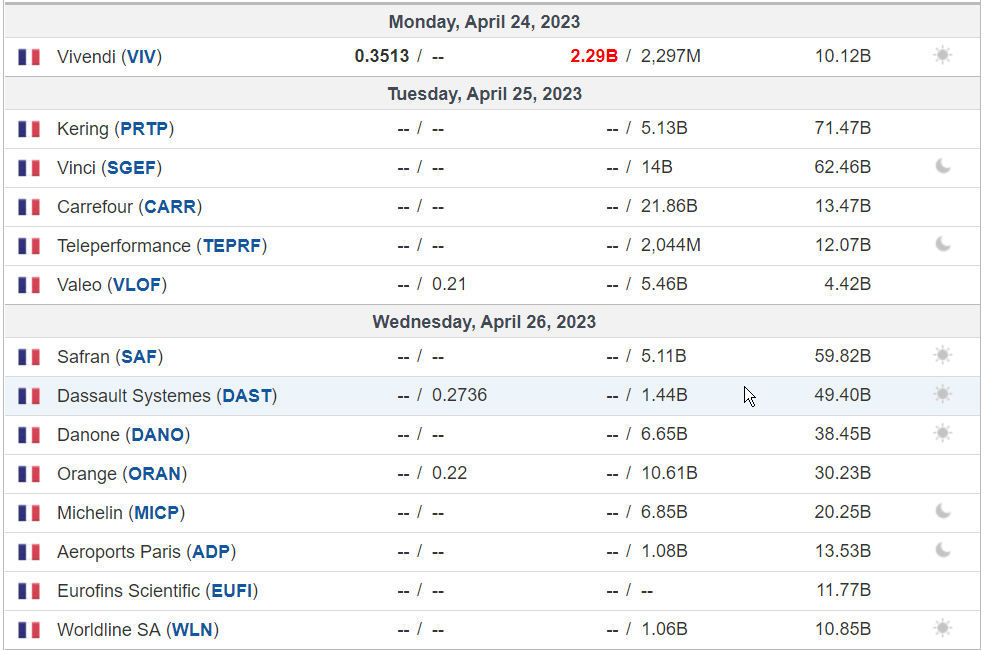Image resolution: width=984 pixels, height=650 pixels.
Task: Click the France flag beside Orange
Action: click(x=29, y=474)
